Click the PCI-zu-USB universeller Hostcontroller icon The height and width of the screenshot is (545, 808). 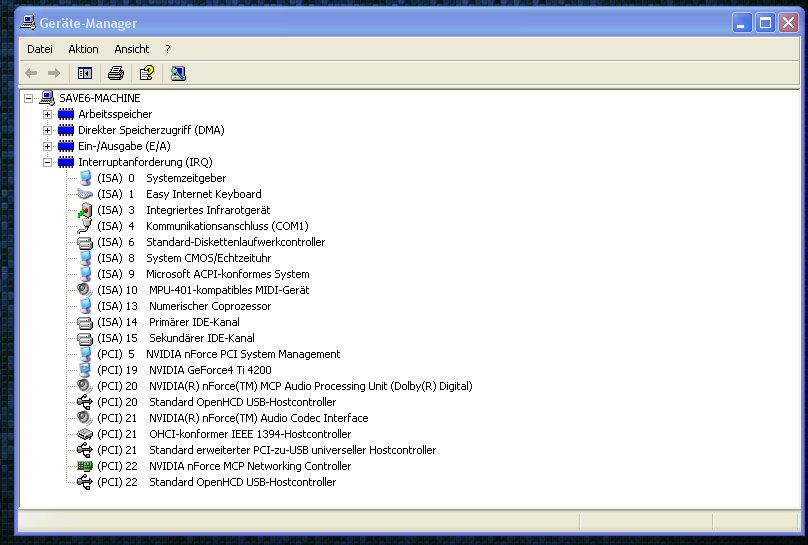[85, 450]
